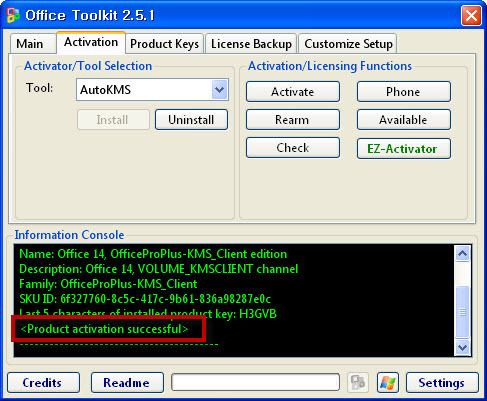
Task: Click the Rearm button
Action: [293, 120]
